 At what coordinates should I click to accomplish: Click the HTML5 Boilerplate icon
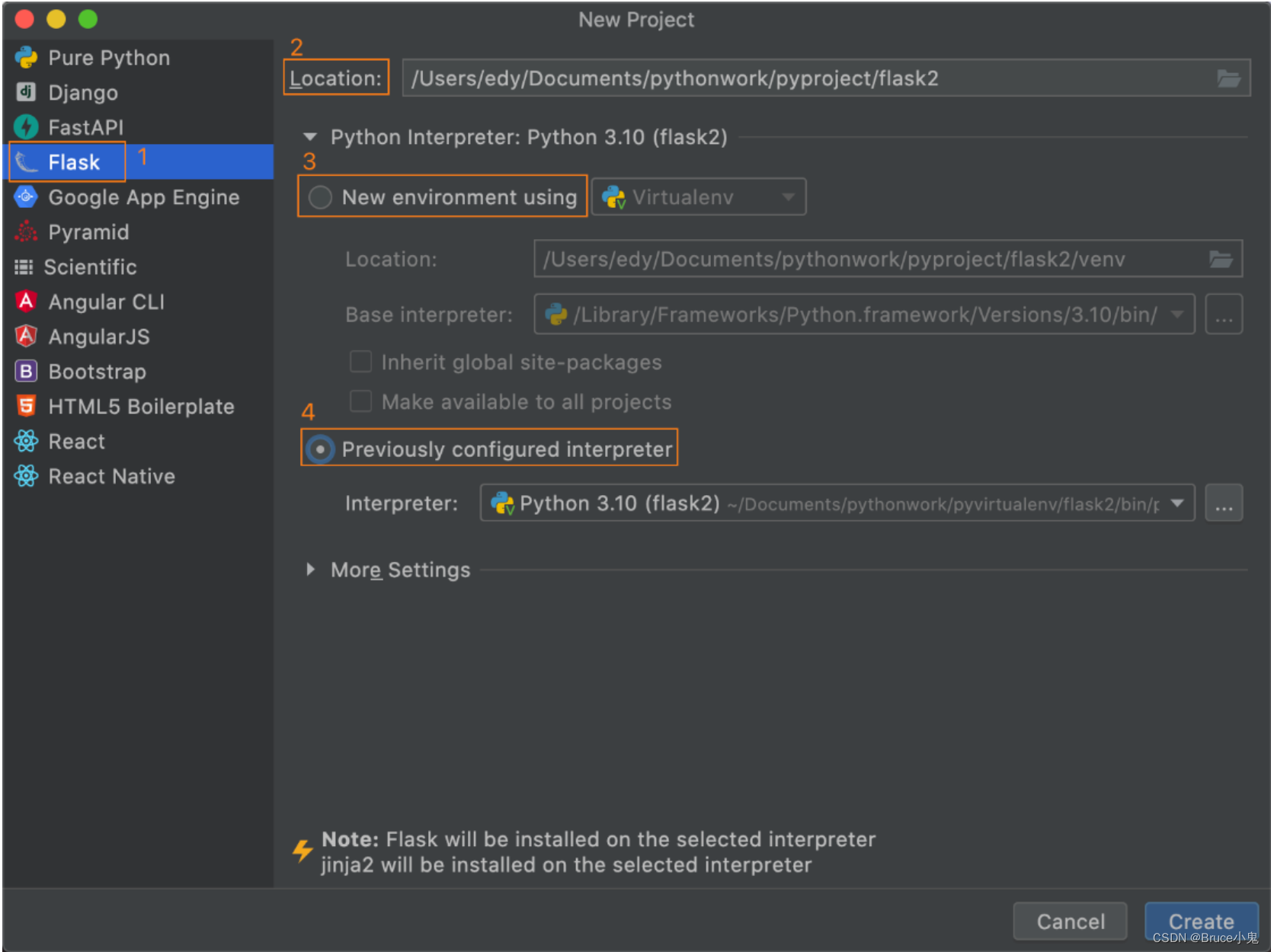(x=26, y=406)
